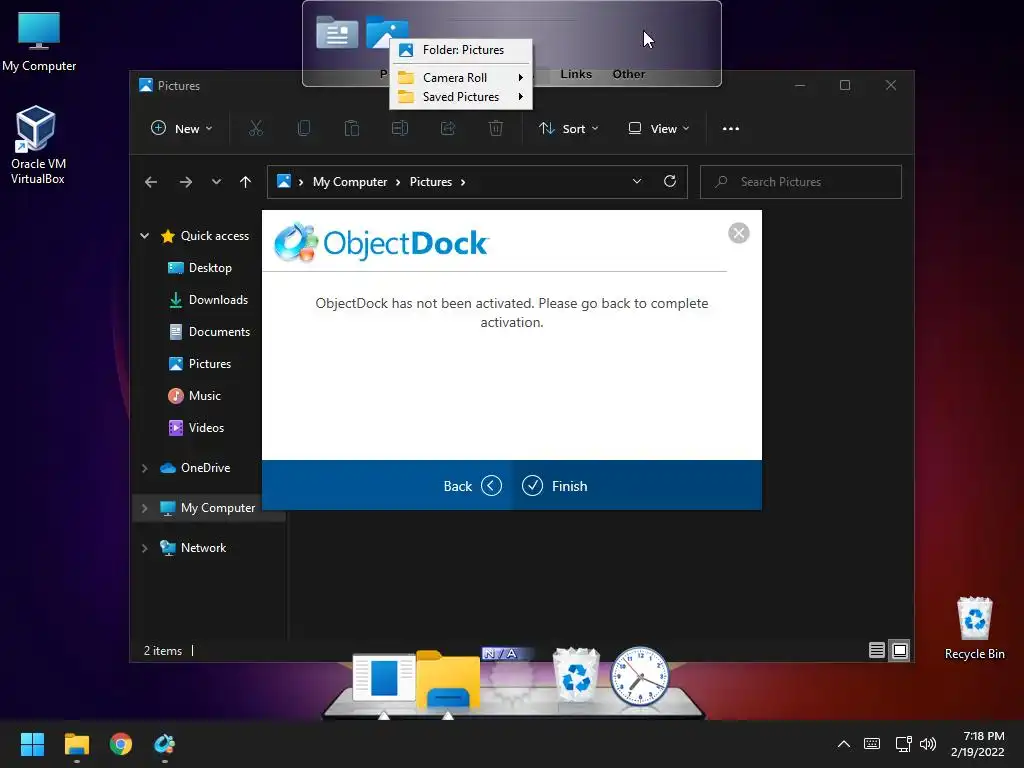The width and height of the screenshot is (1024, 768).
Task: Open the Windows Start button on the taskbar
Action: click(x=32, y=744)
